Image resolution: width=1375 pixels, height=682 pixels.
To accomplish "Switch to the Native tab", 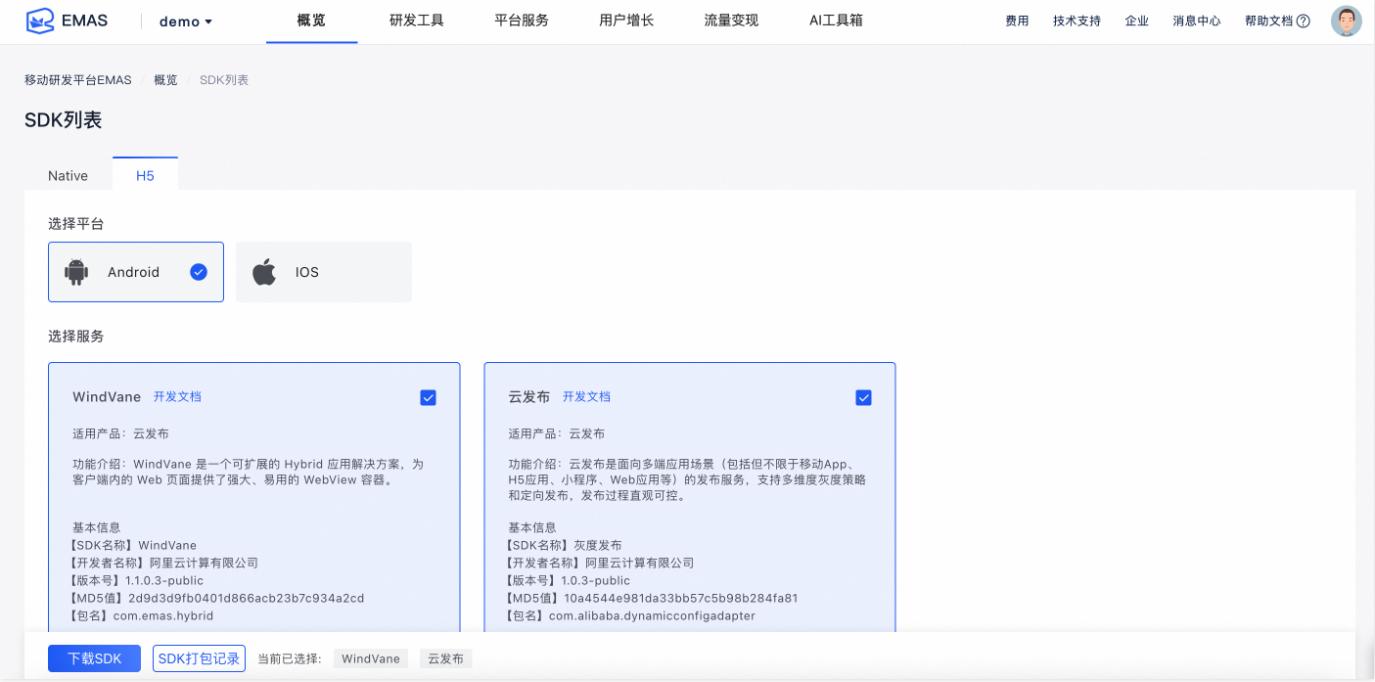I will click(x=68, y=176).
